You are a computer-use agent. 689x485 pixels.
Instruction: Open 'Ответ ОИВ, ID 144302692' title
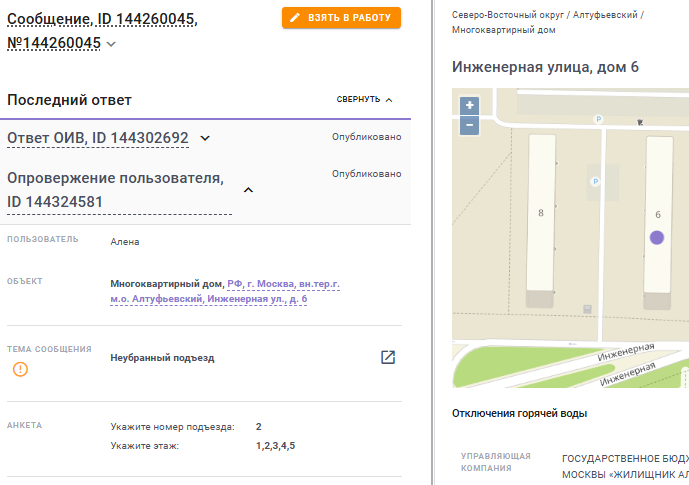point(98,138)
